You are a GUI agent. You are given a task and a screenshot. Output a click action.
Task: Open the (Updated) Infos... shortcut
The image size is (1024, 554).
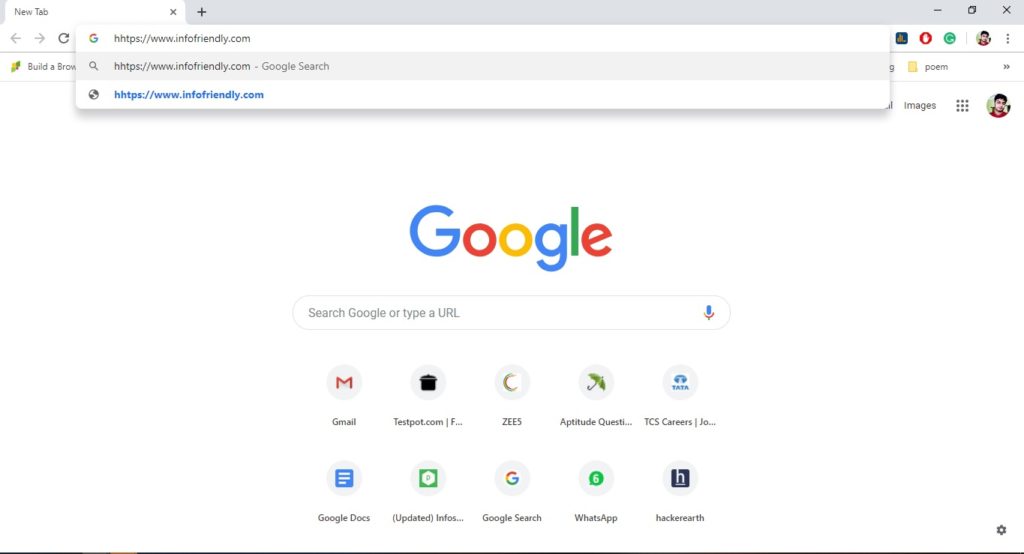428,491
